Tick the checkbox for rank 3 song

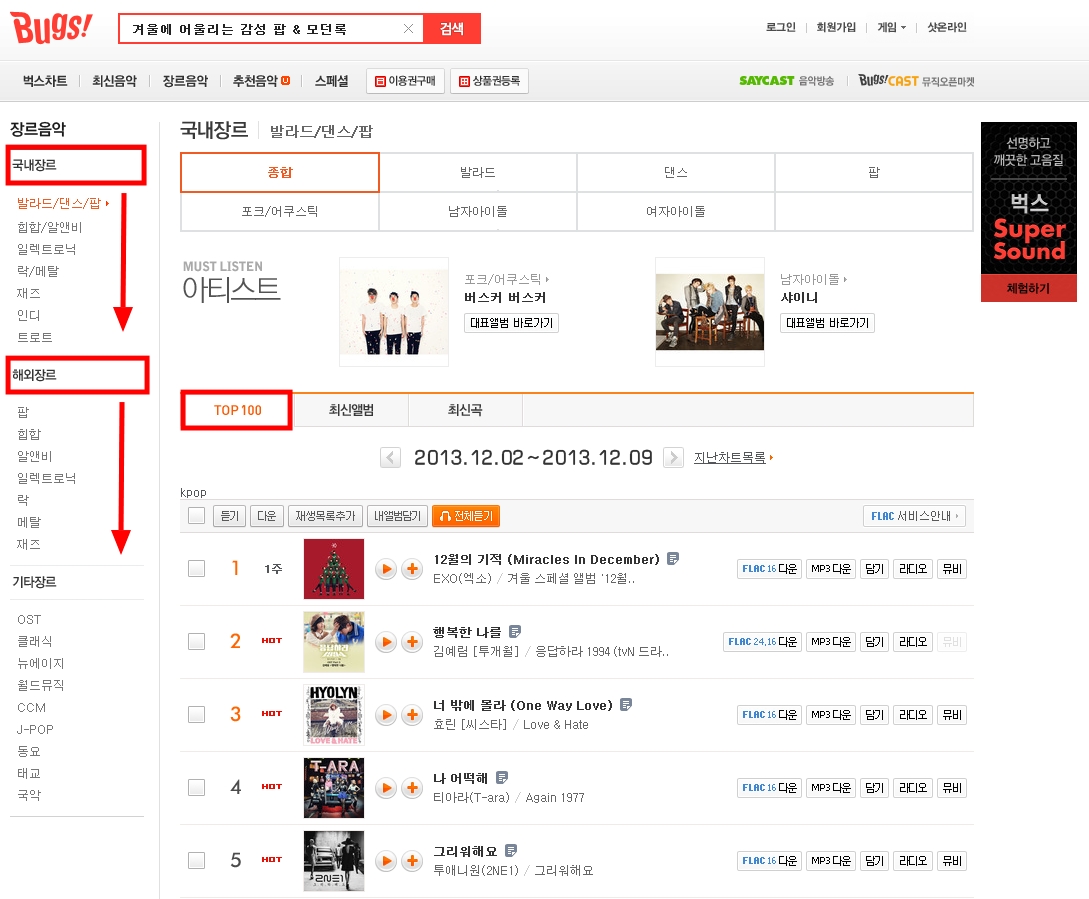(197, 714)
